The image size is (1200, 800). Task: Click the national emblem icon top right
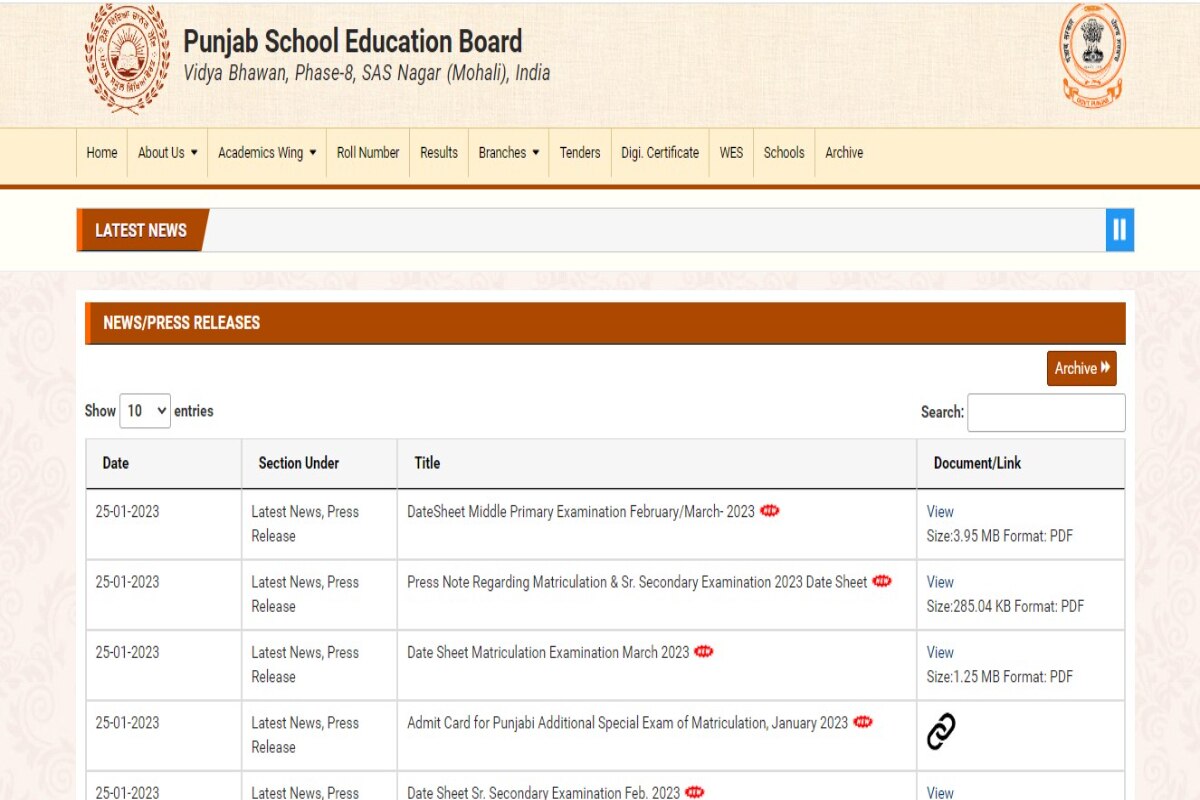(1092, 55)
